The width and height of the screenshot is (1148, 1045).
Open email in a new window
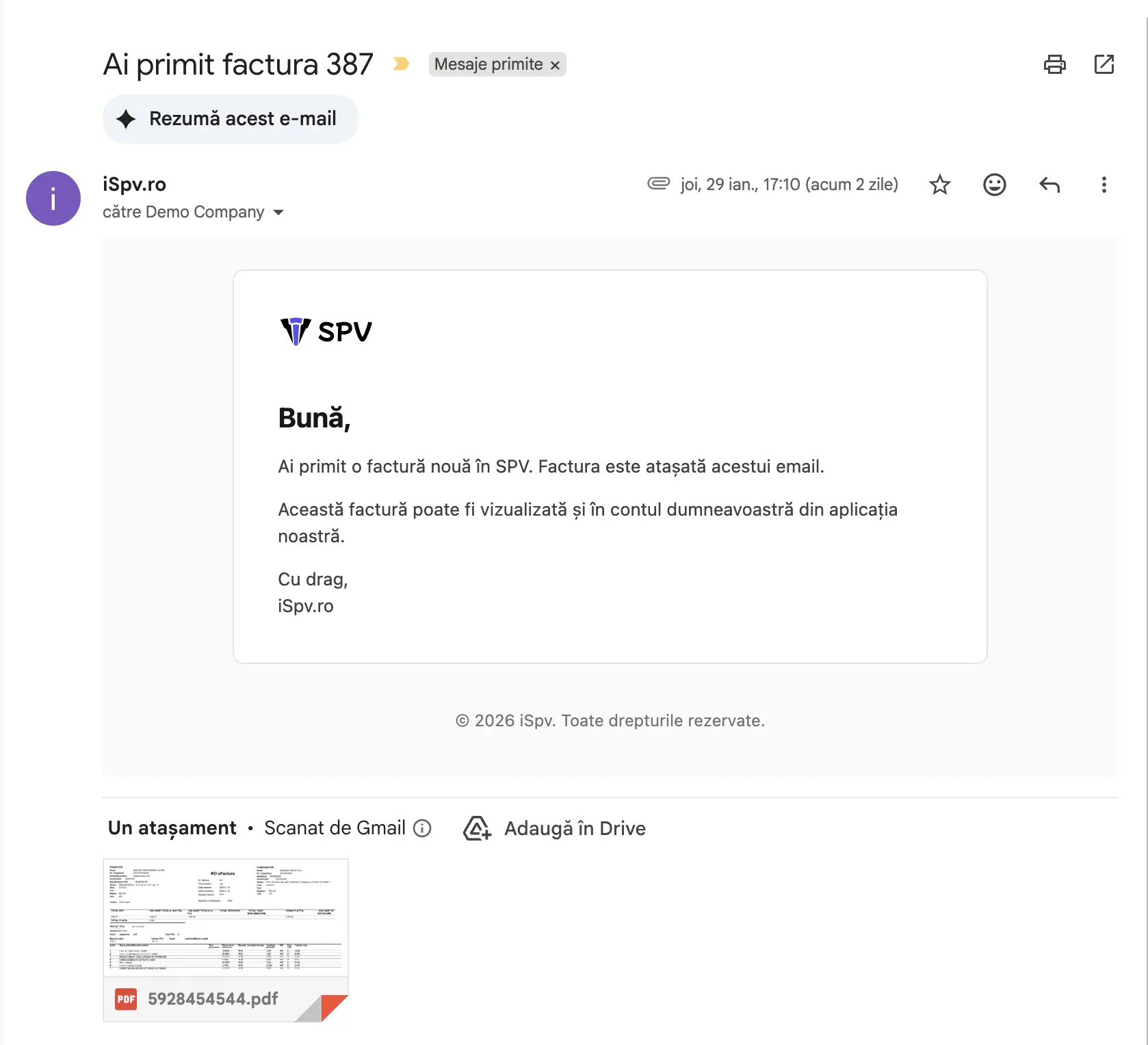pos(1104,64)
